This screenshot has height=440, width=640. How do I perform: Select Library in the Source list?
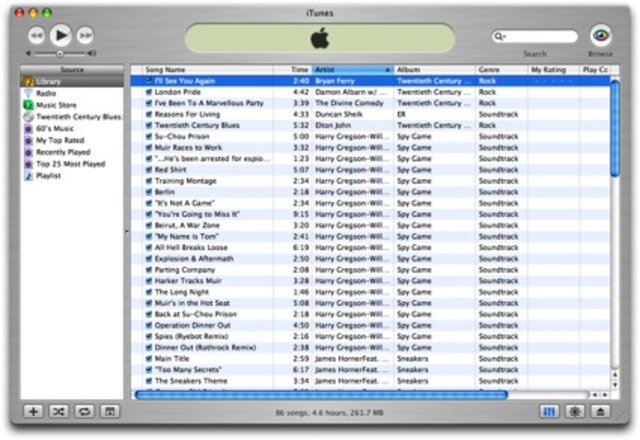click(x=72, y=81)
